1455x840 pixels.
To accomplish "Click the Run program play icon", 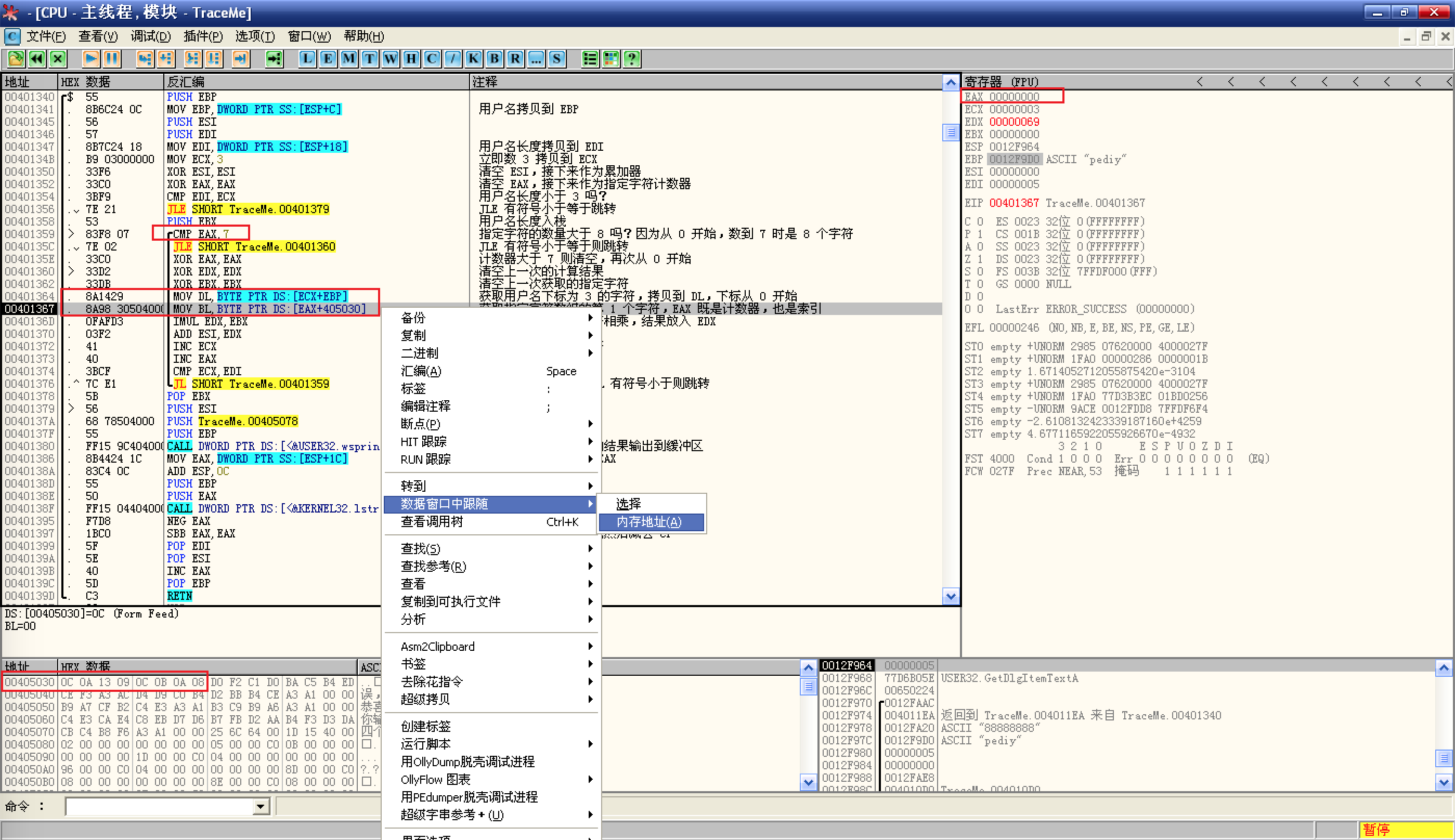I will pos(90,59).
